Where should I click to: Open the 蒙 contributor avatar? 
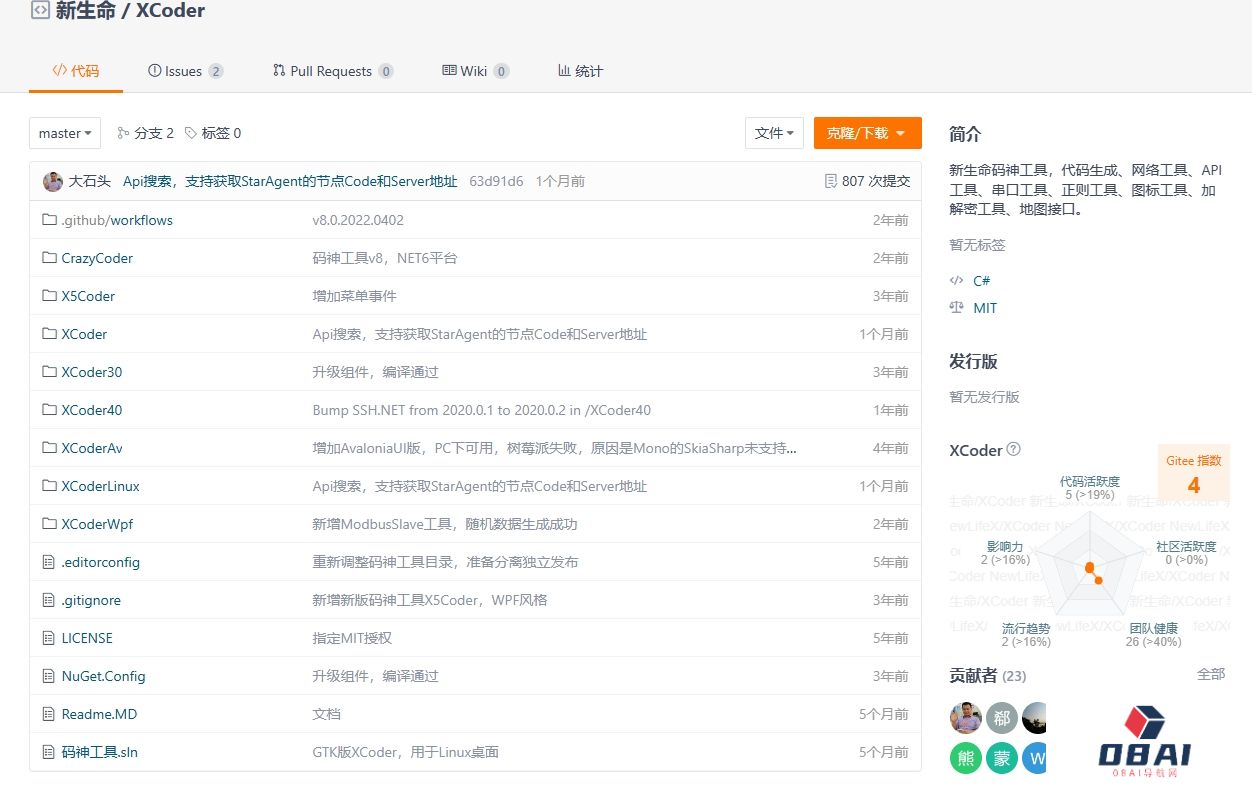pyautogui.click(x=1002, y=758)
